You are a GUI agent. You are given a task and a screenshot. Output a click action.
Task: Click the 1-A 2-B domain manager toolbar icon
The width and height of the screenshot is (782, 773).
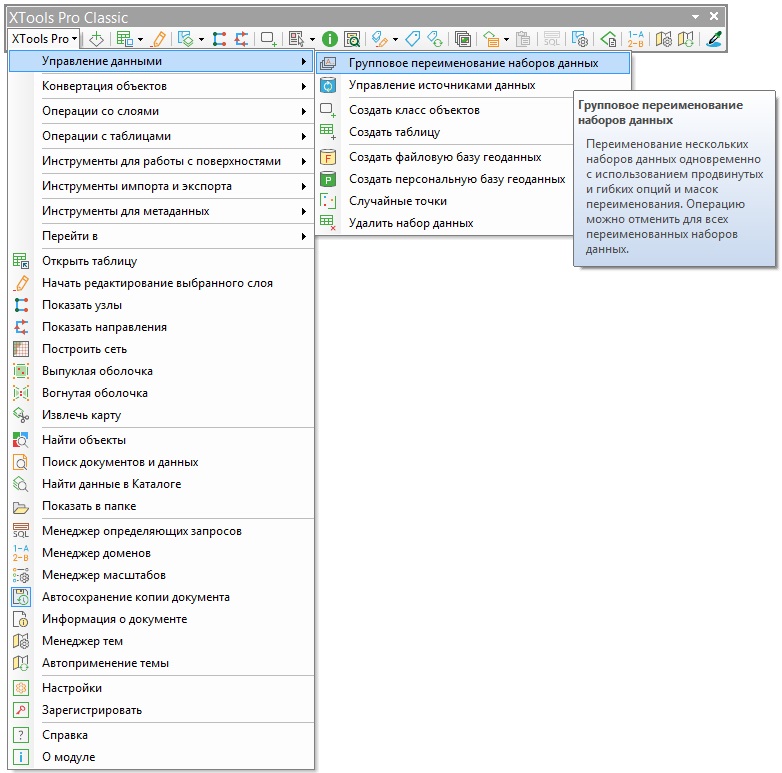coord(635,38)
